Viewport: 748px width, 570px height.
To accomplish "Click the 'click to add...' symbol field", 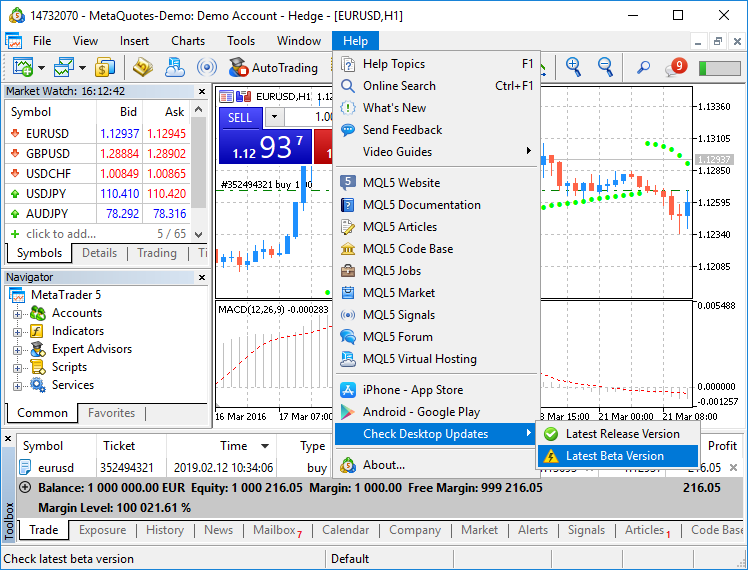I will (61, 234).
